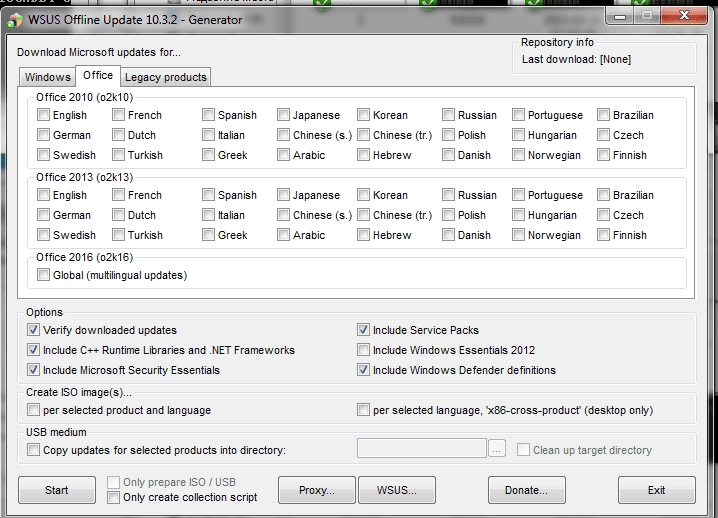Click the Donate button

click(527, 490)
